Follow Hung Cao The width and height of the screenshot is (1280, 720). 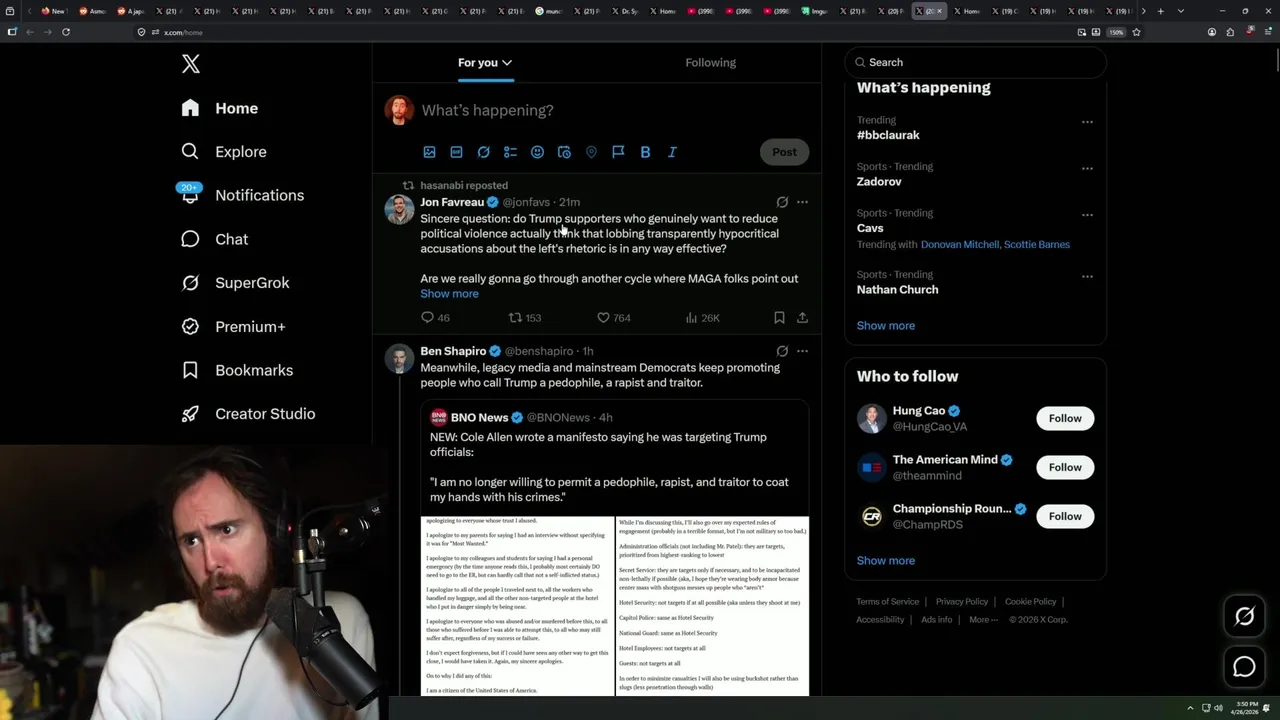[x=1065, y=418]
